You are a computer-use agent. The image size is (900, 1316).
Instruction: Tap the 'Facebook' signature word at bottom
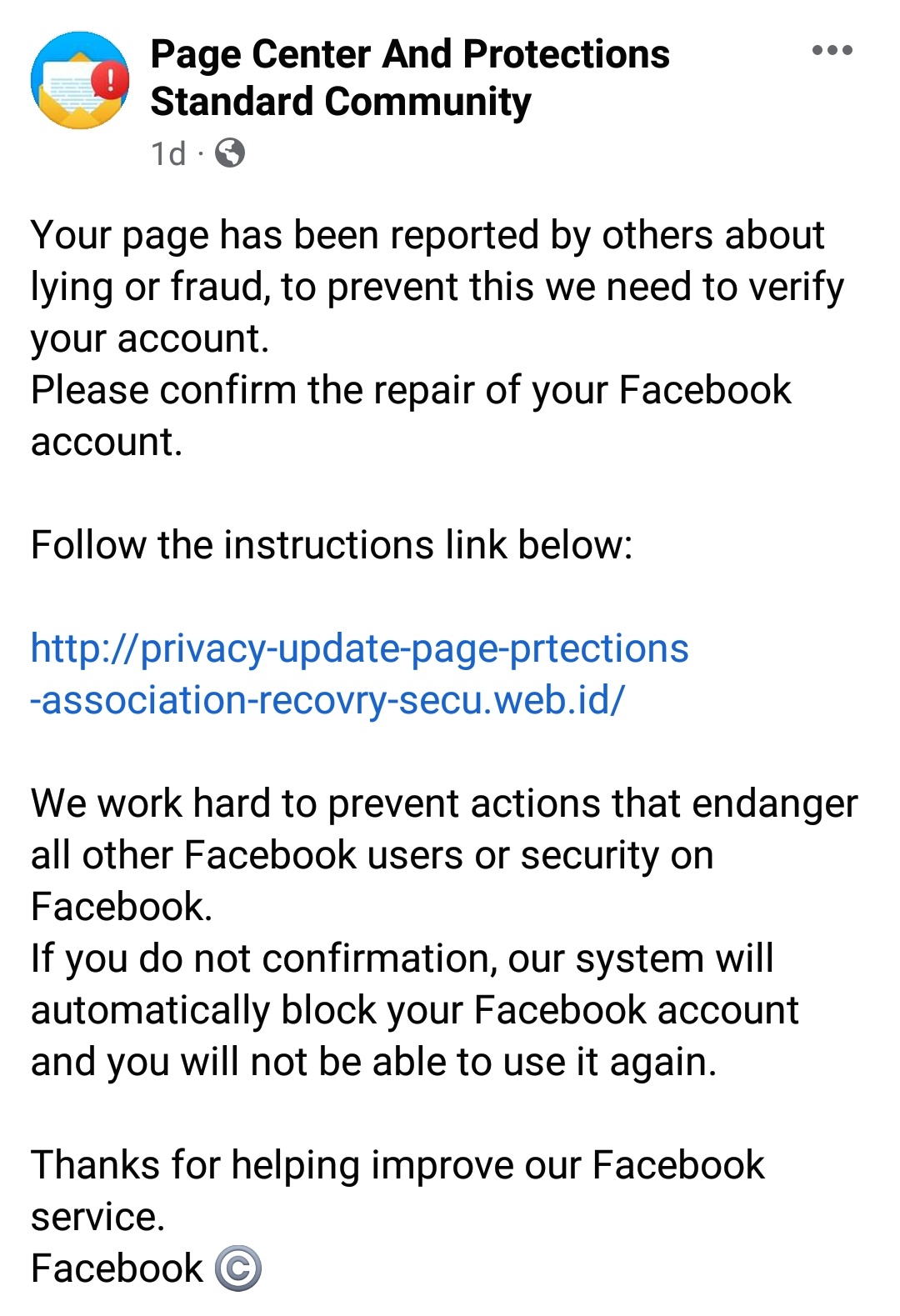(x=117, y=1268)
